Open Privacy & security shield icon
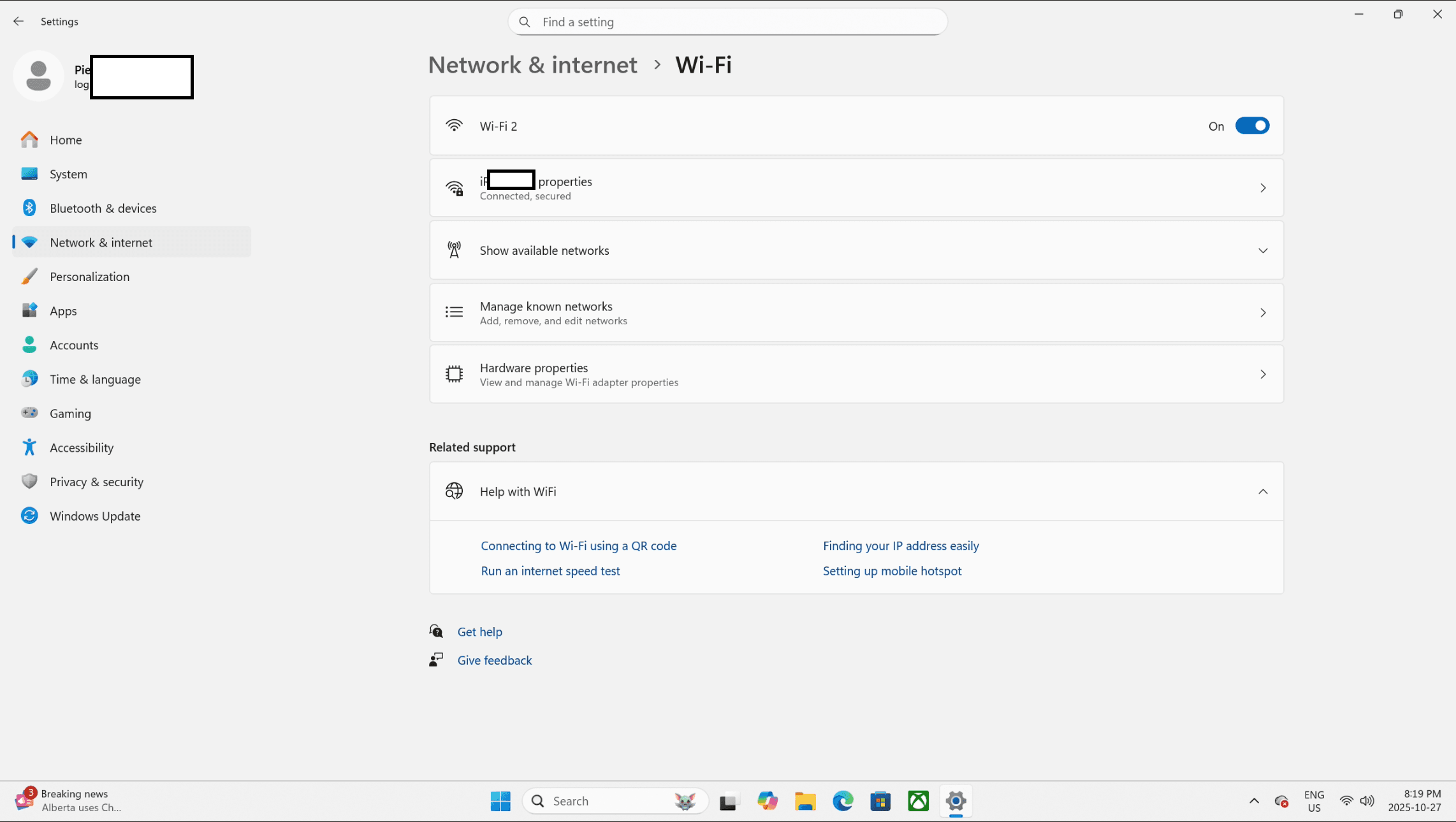The image size is (1456, 822). point(29,482)
